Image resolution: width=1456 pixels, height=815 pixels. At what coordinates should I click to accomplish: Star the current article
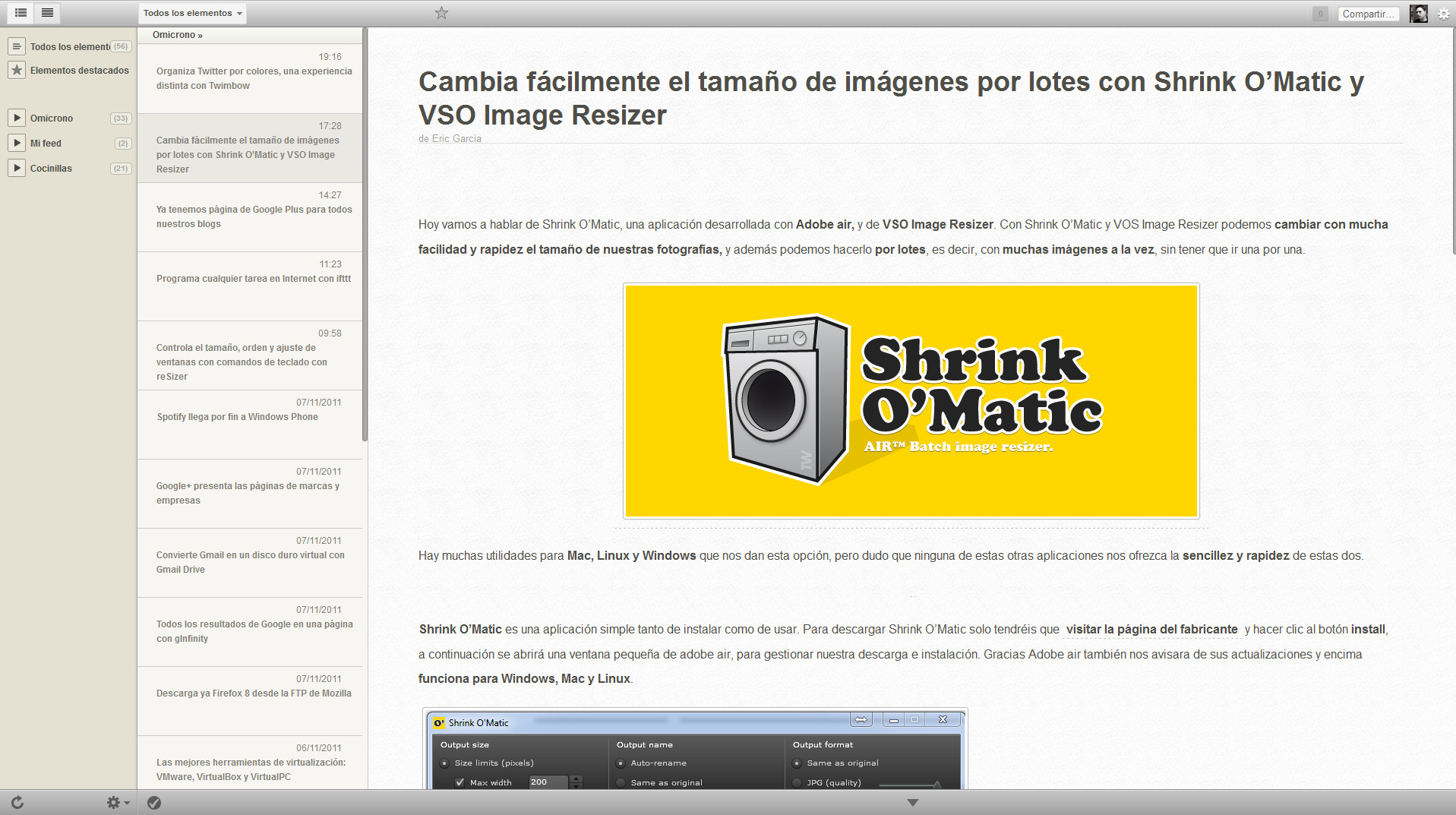441,13
